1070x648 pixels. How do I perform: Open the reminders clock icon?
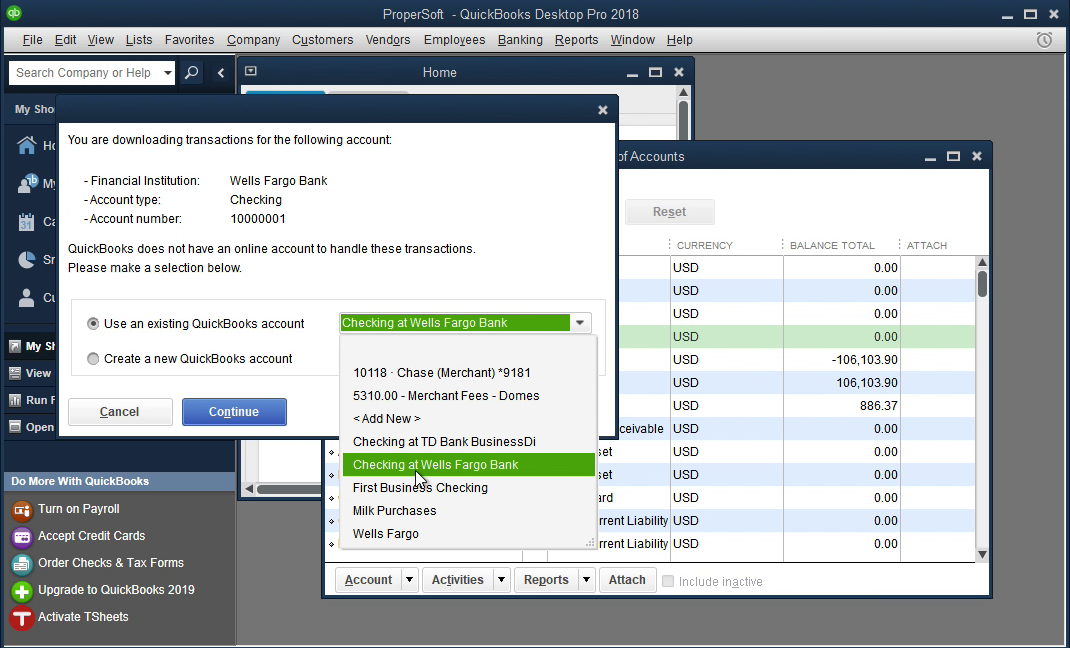tap(1044, 40)
